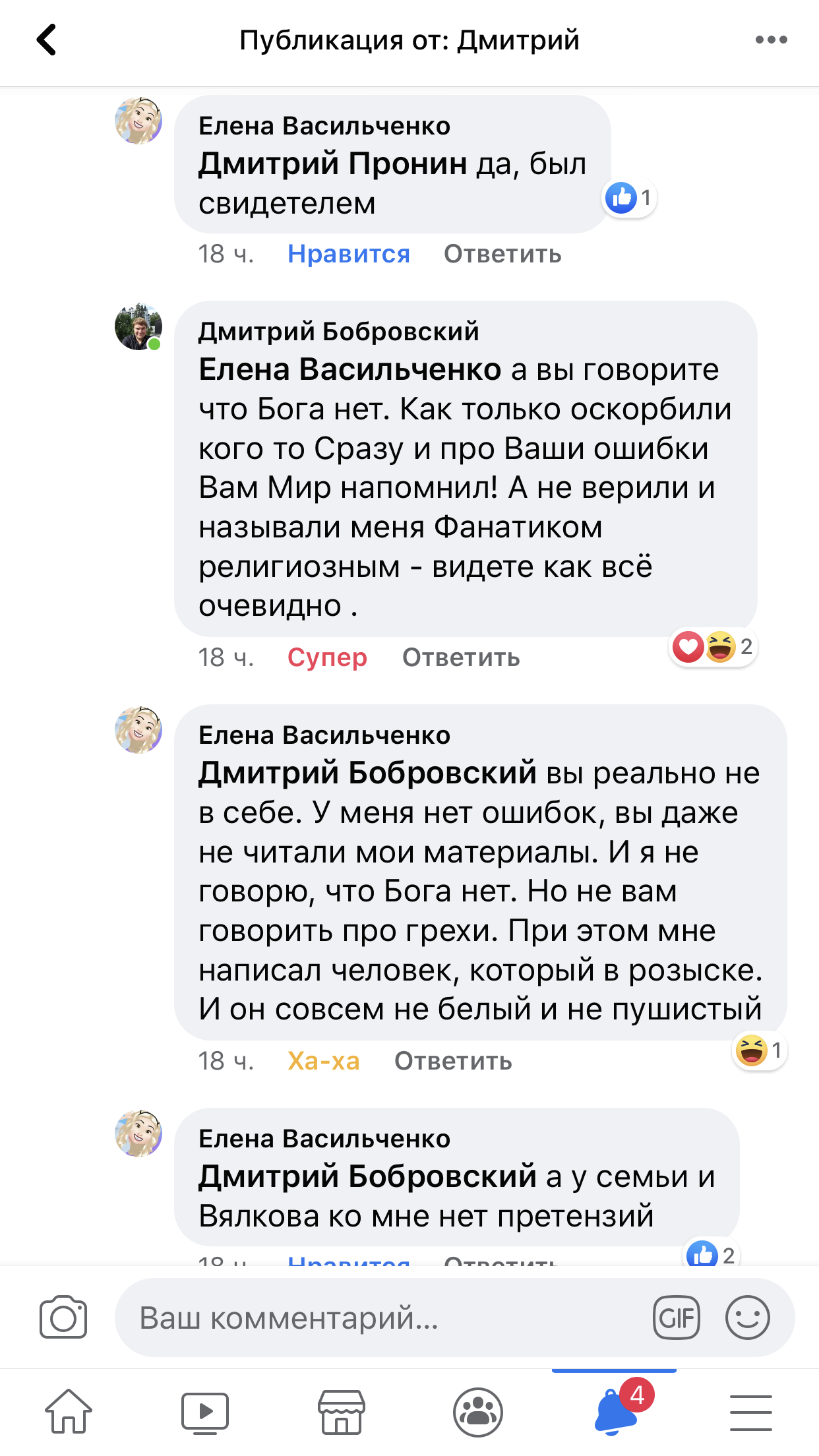This screenshot has height=1456, width=819.
Task: Type in the 'Ваш комментарий...' field
Action: (x=382, y=1318)
